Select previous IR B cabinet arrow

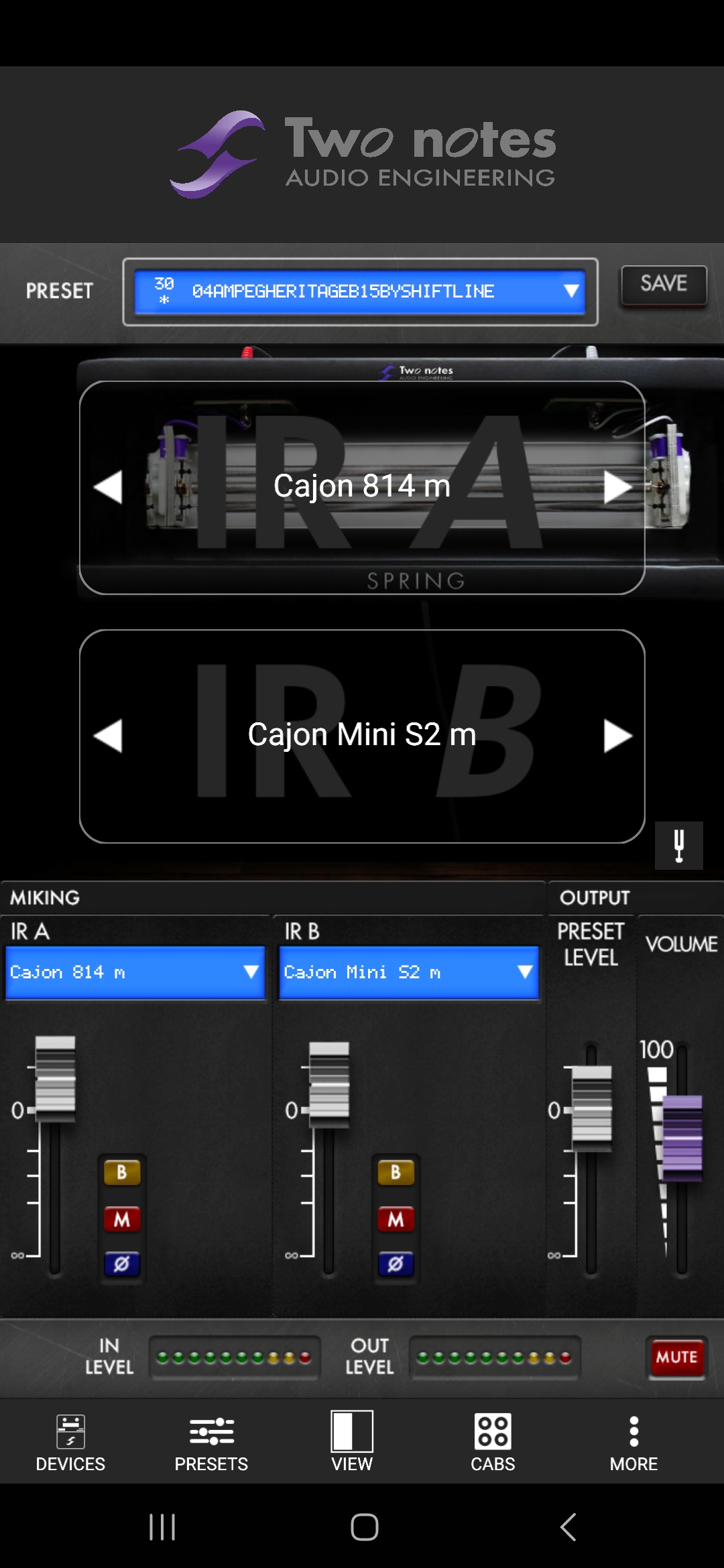pos(108,736)
